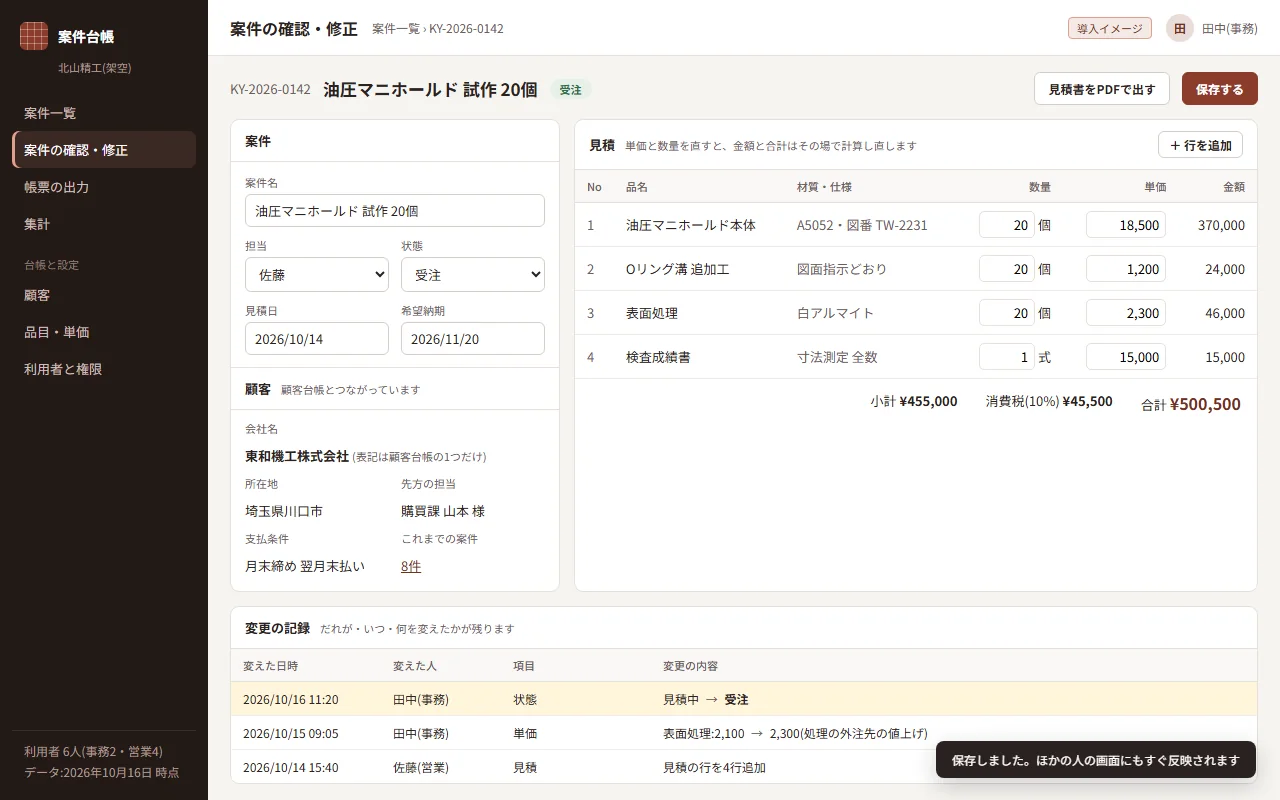Click the 見積日 date field
This screenshot has height=800, width=1280.
pos(317,339)
